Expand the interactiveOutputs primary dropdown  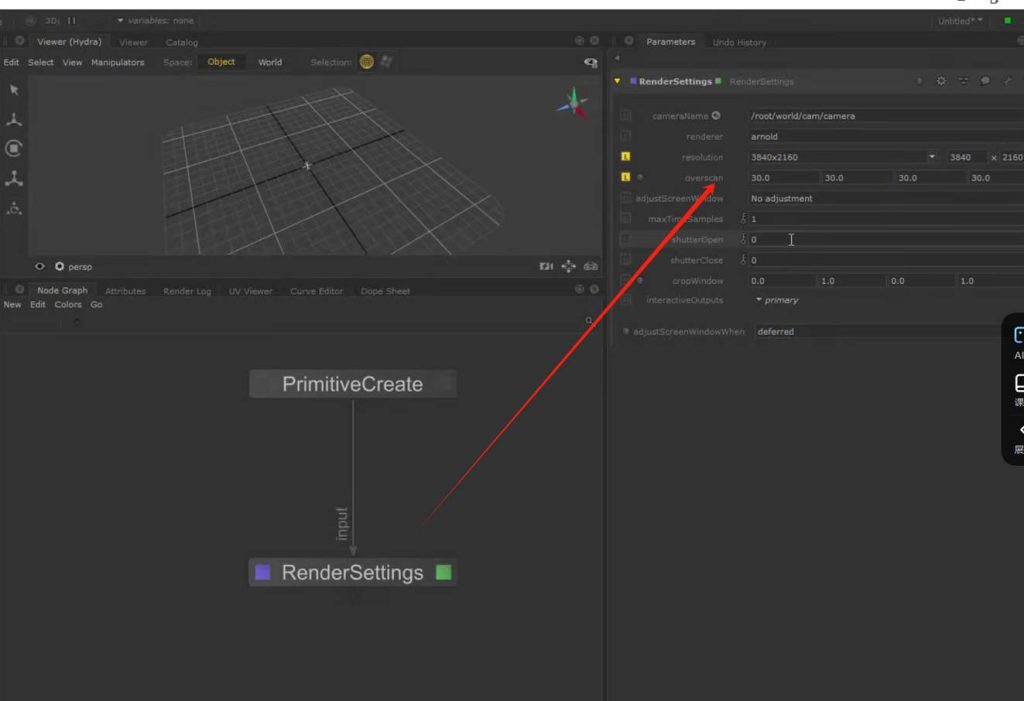click(777, 300)
